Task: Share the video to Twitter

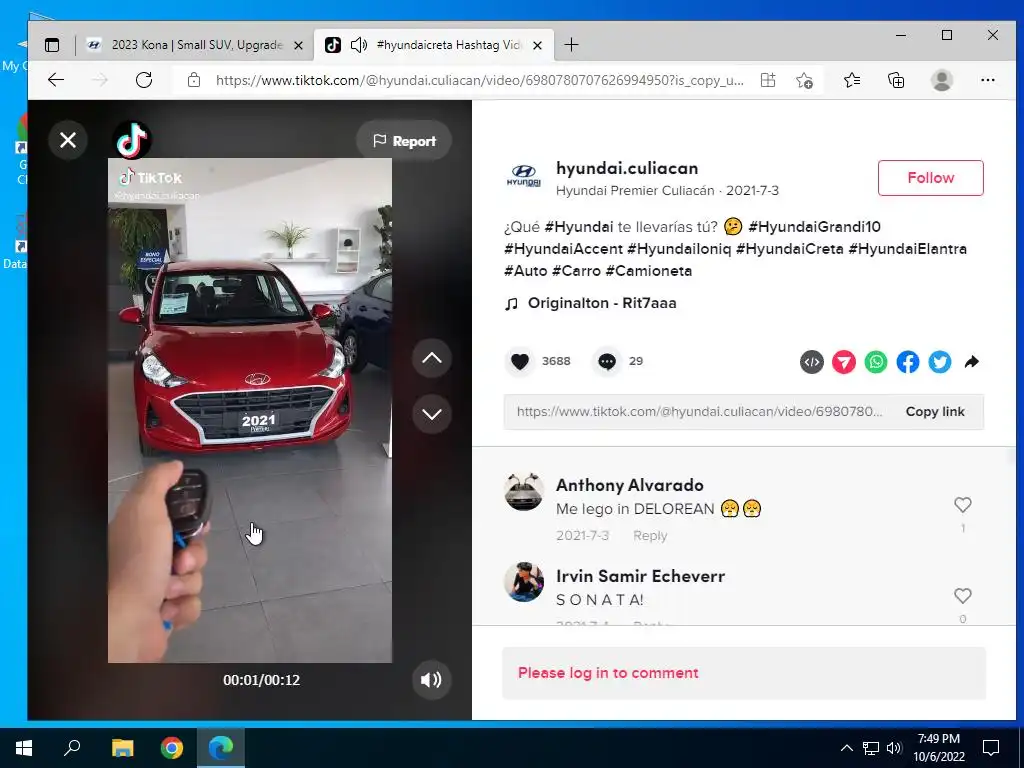Action: 940,362
